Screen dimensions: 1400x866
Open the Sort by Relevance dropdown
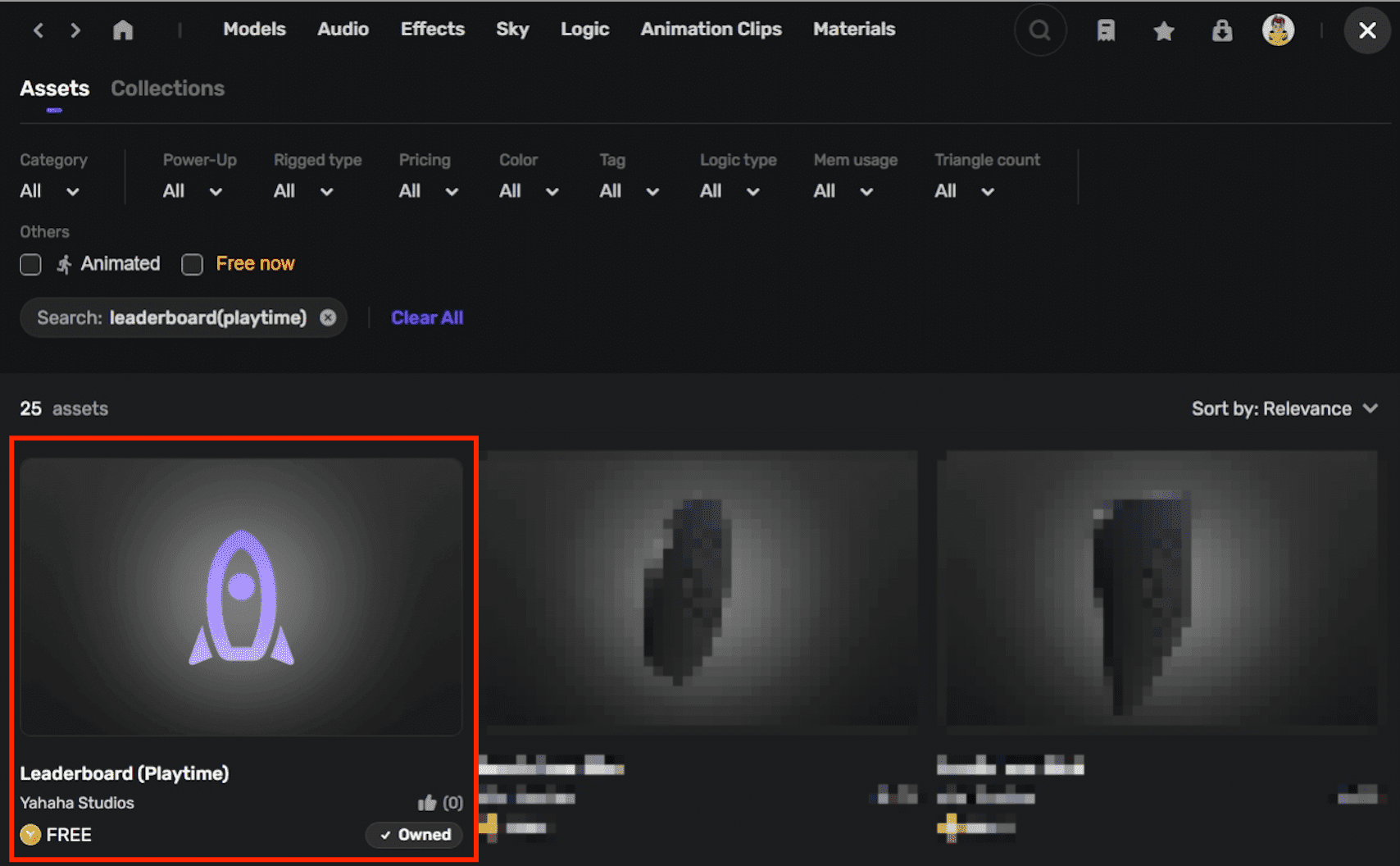pyautogui.click(x=1284, y=408)
